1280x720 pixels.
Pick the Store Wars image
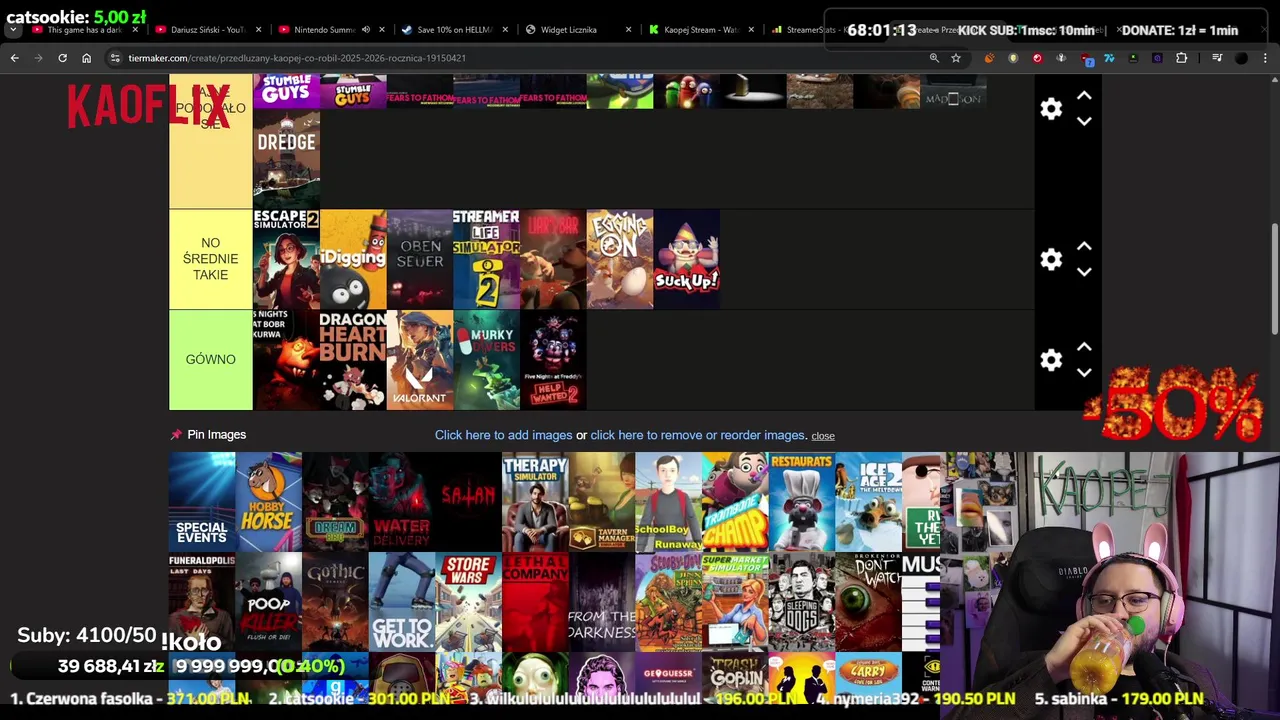tap(468, 602)
